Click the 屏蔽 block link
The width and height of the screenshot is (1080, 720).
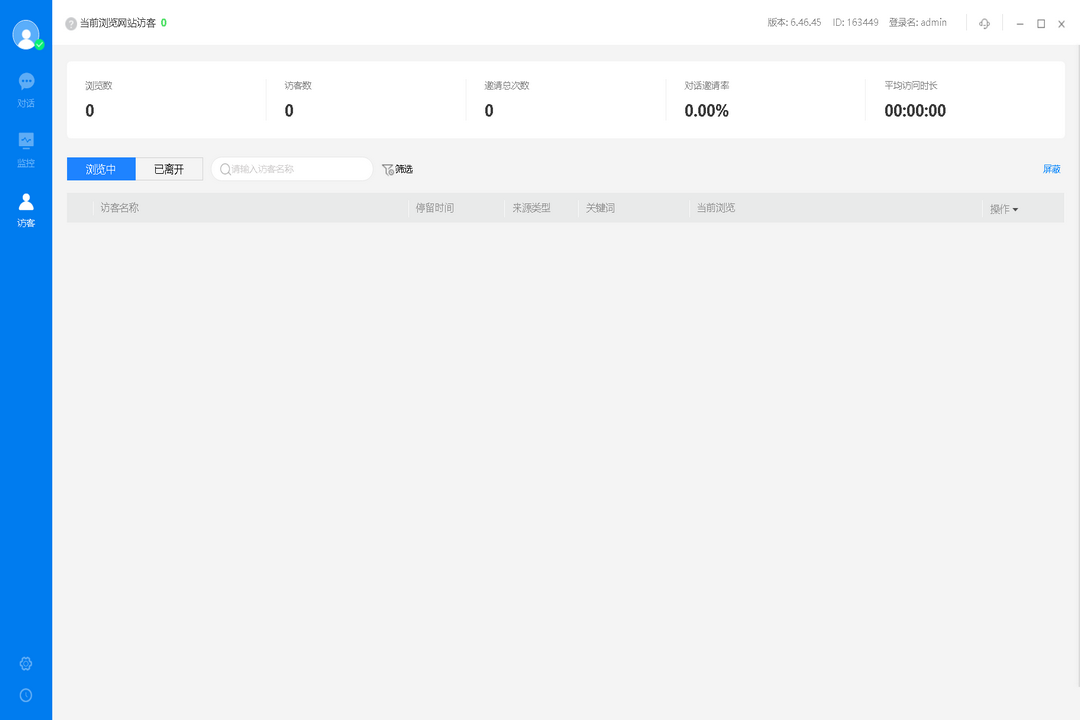pyautogui.click(x=1051, y=169)
